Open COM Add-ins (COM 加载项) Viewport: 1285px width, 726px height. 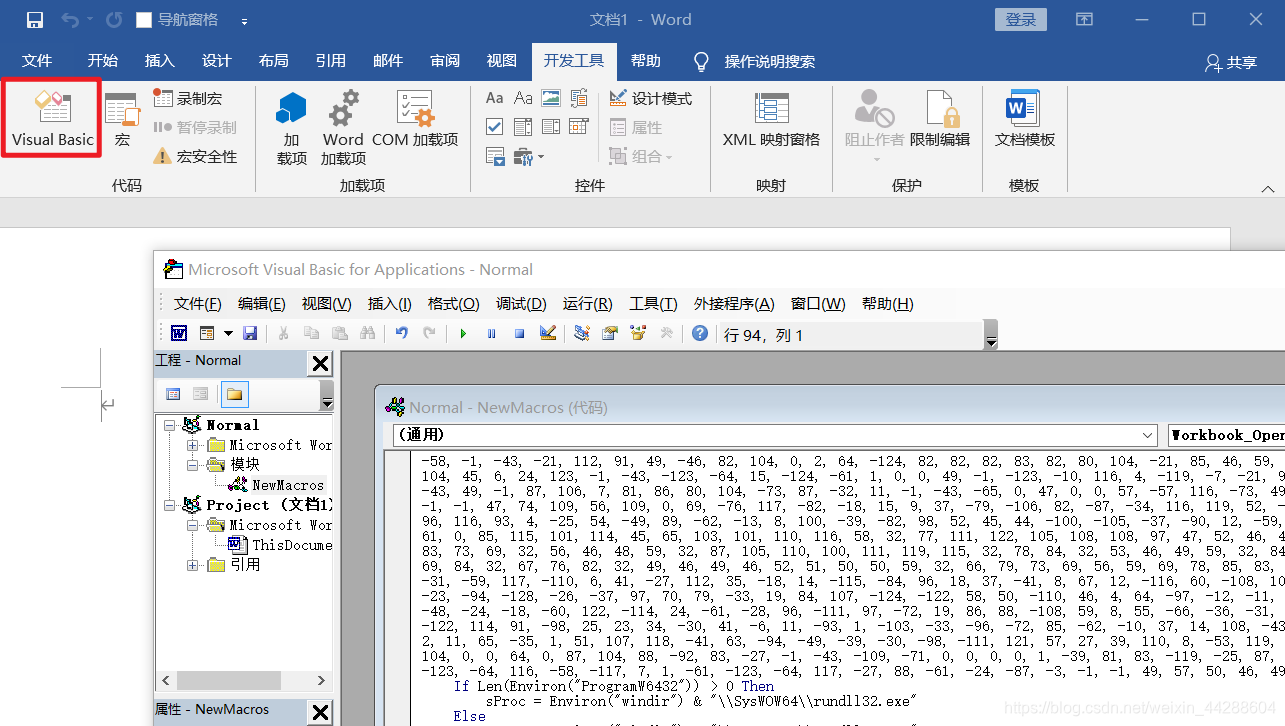[415, 120]
